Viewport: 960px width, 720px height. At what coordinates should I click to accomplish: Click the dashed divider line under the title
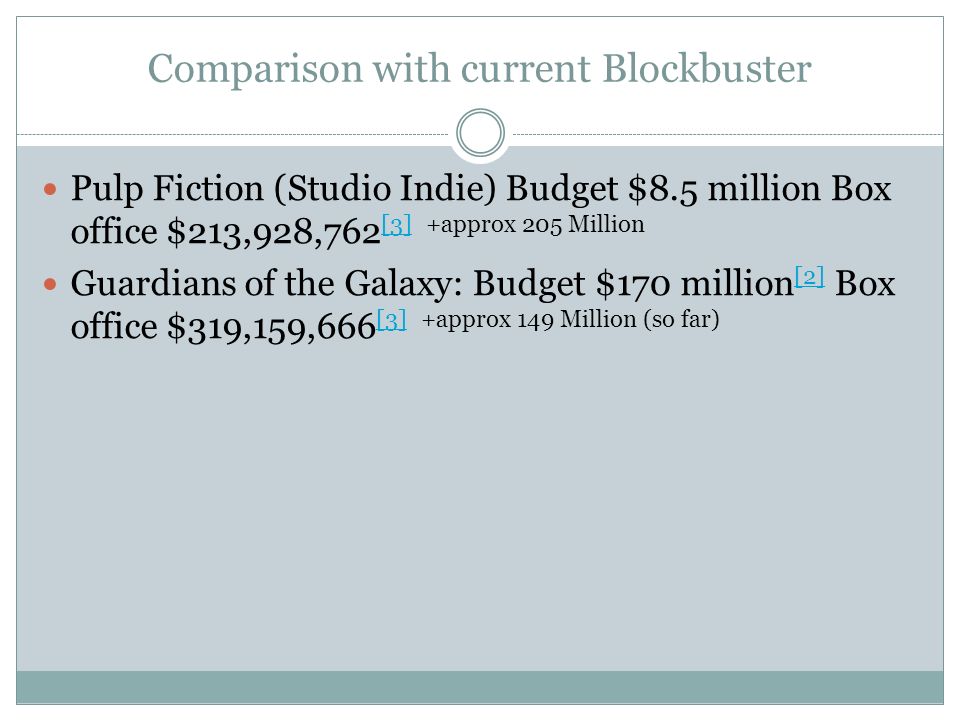pyautogui.click(x=233, y=134)
